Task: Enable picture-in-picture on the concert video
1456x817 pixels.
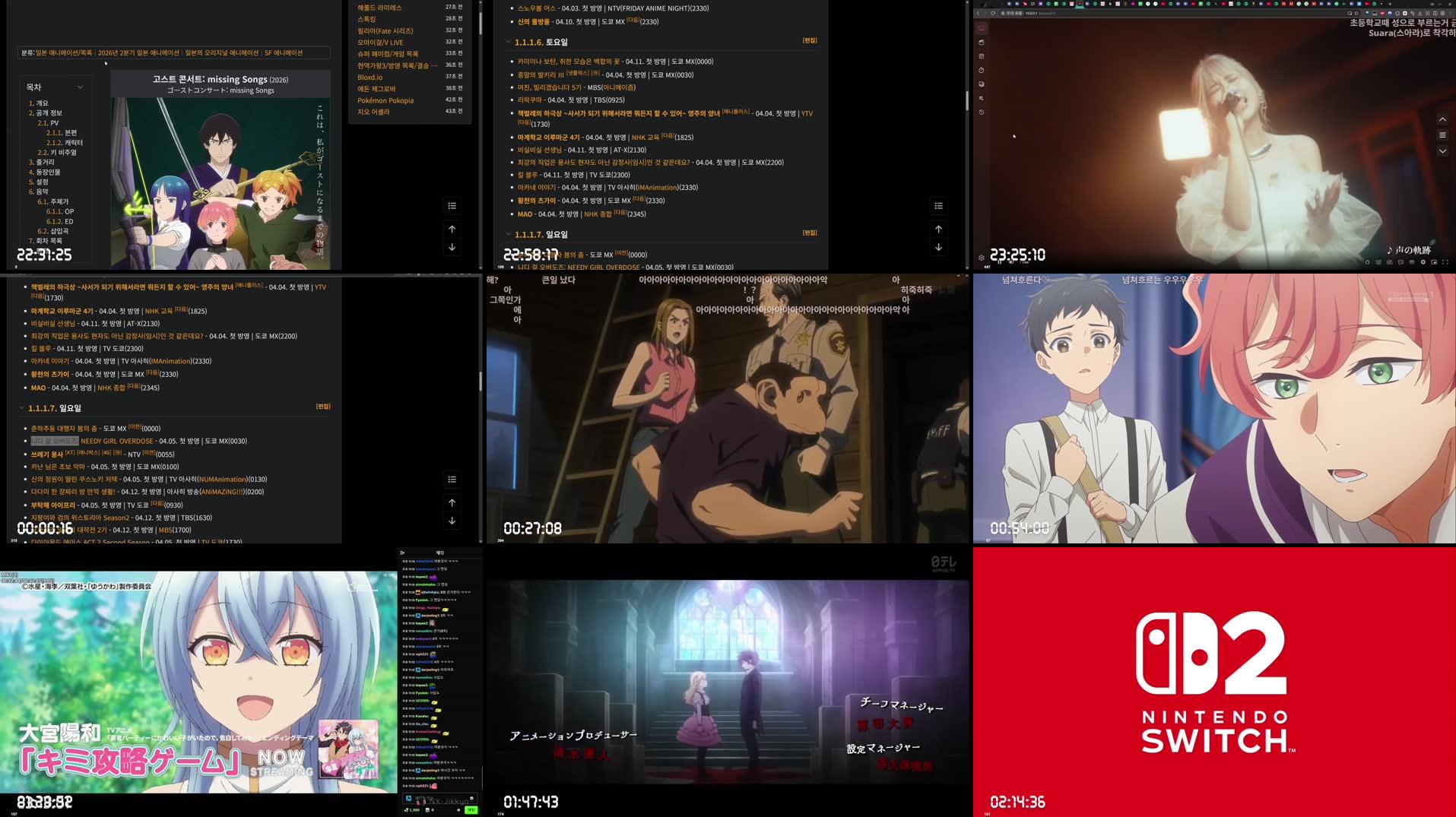Action: pyautogui.click(x=1434, y=262)
